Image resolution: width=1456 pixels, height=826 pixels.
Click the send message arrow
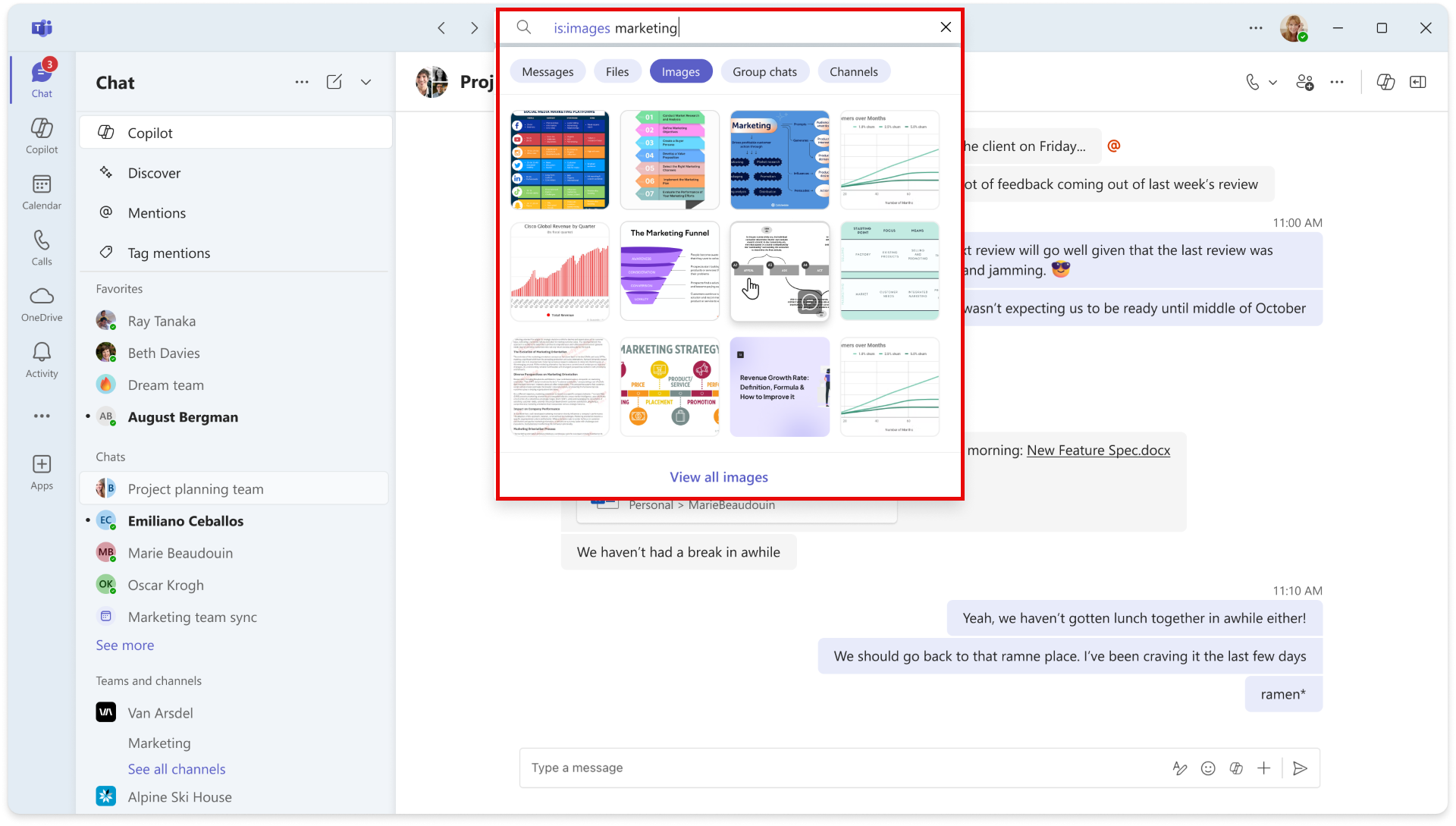click(1300, 768)
